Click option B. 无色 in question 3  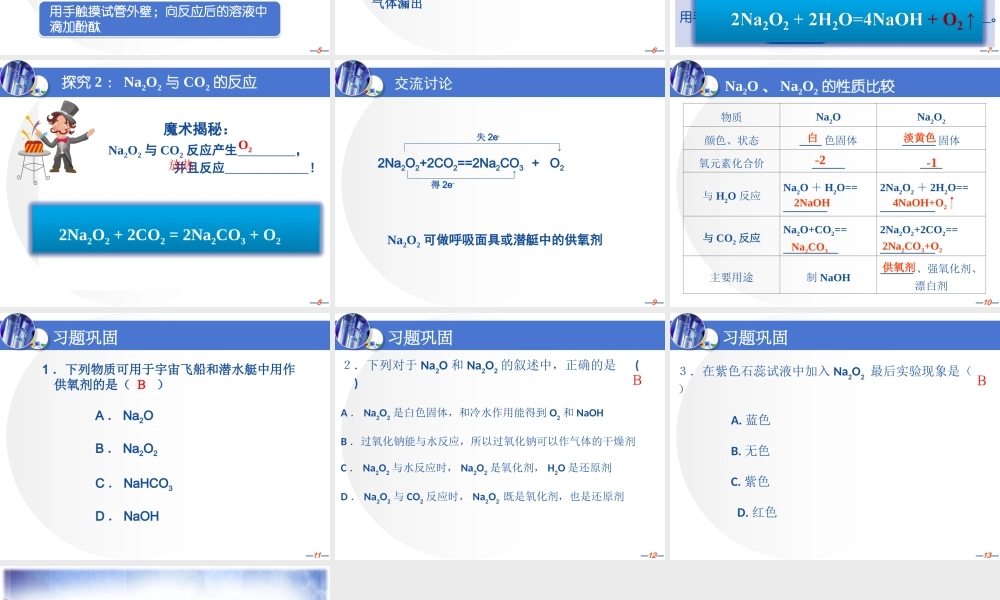coord(751,451)
